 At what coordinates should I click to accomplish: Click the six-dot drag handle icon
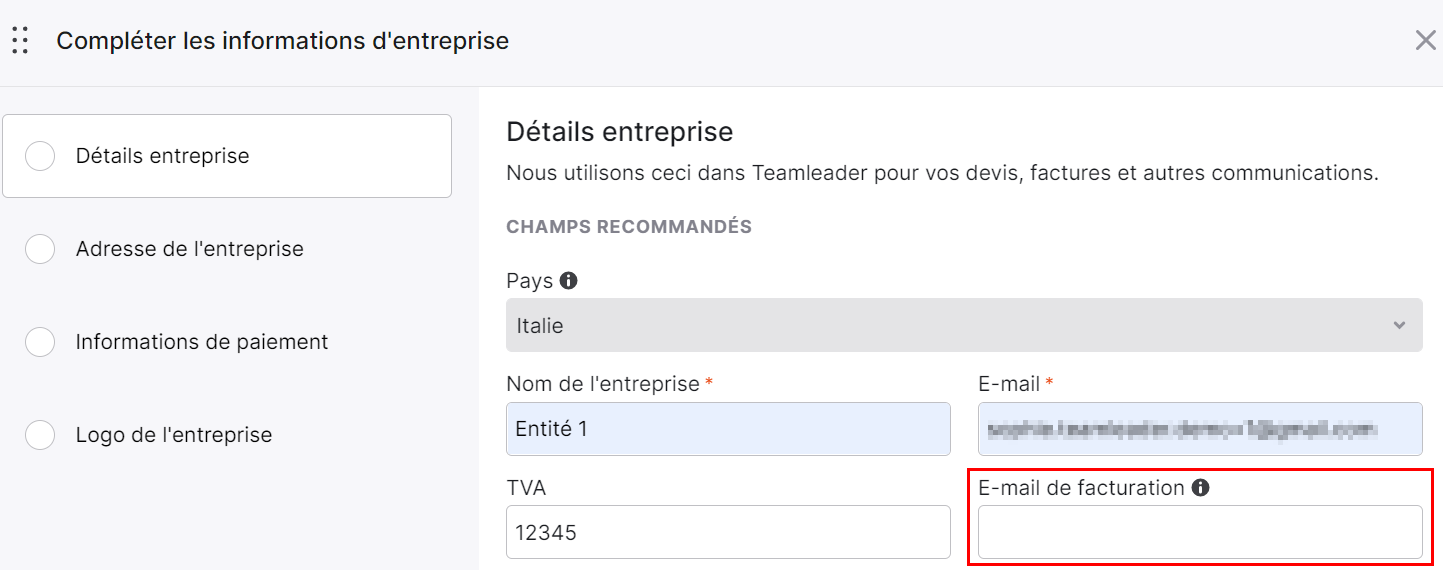pyautogui.click(x=20, y=41)
